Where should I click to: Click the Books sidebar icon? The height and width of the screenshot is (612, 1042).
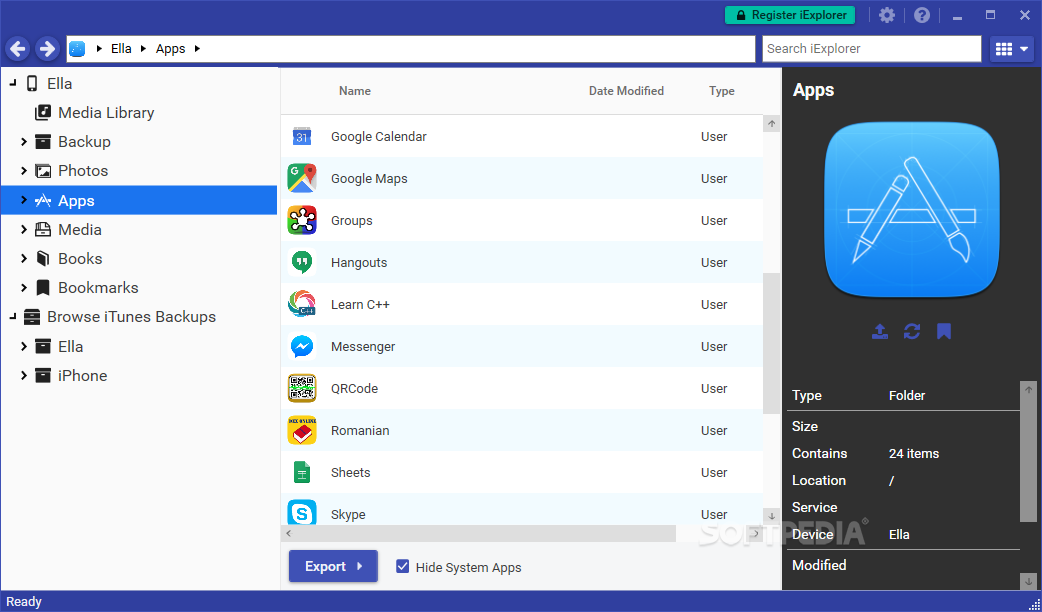[43, 258]
